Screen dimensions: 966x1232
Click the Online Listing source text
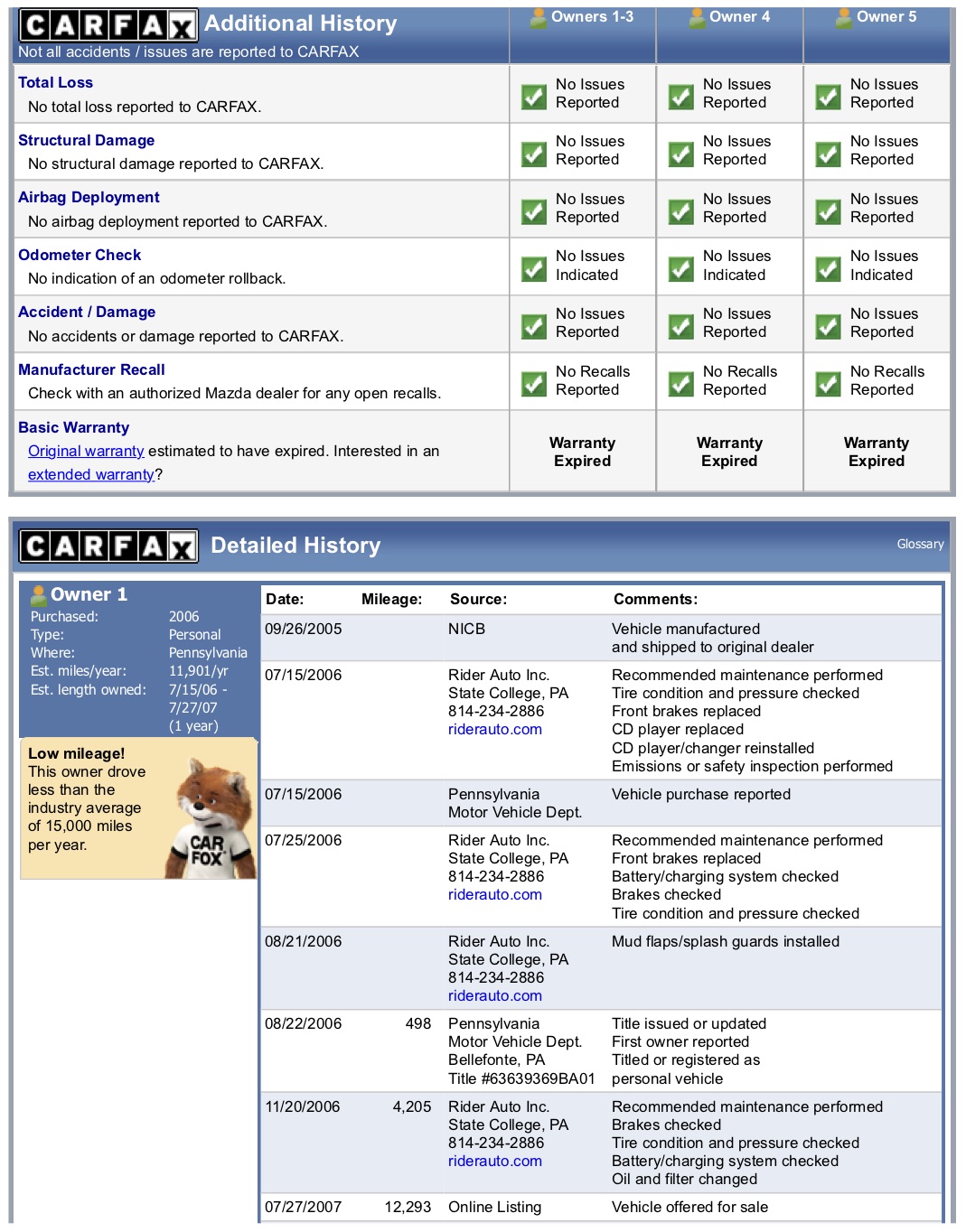pyautogui.click(x=494, y=1207)
